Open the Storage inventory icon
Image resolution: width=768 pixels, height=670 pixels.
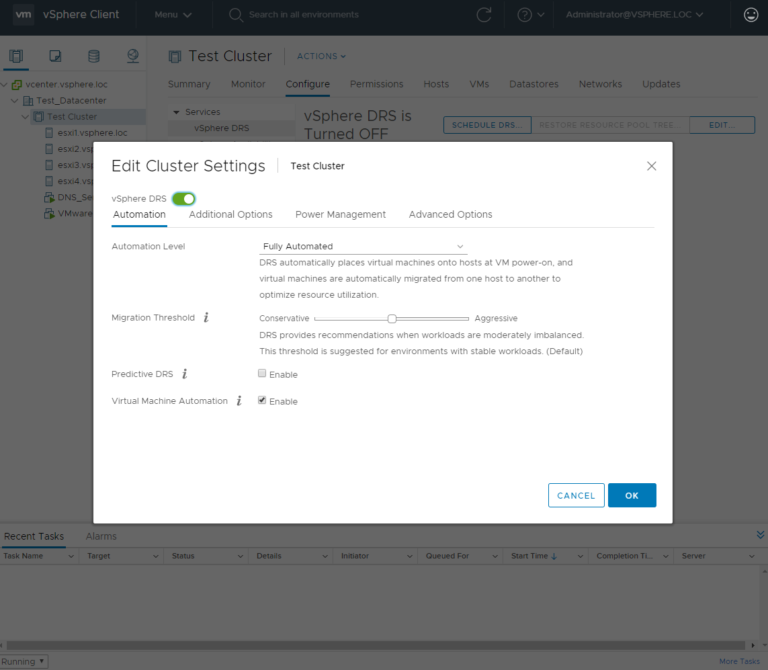click(94, 56)
